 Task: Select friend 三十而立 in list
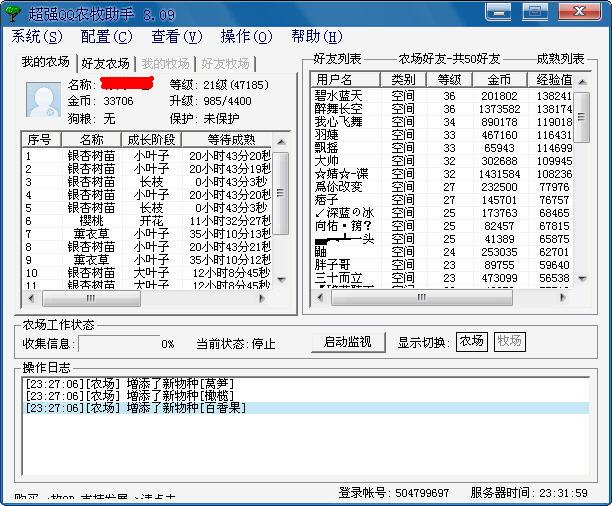[443, 278]
